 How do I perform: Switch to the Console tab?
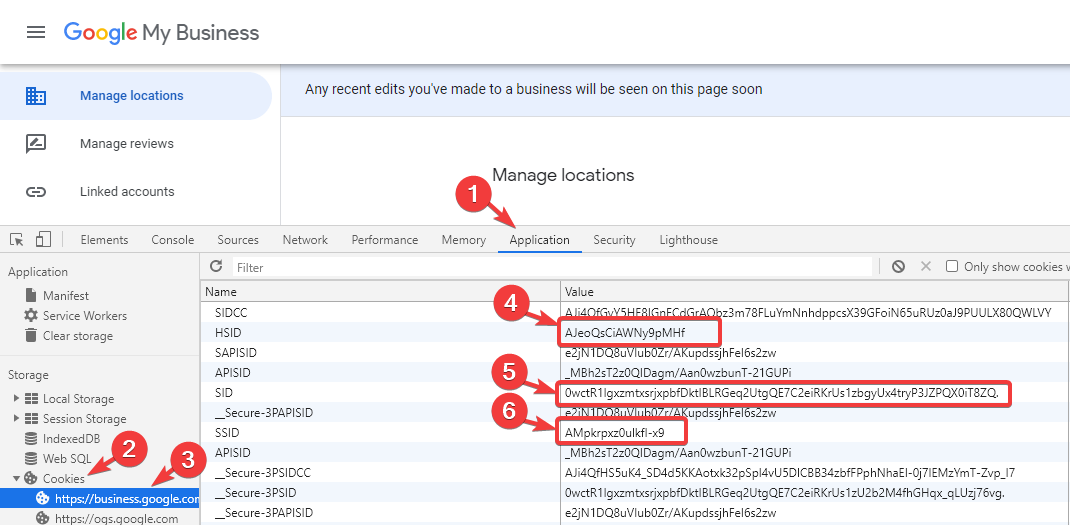click(x=173, y=240)
